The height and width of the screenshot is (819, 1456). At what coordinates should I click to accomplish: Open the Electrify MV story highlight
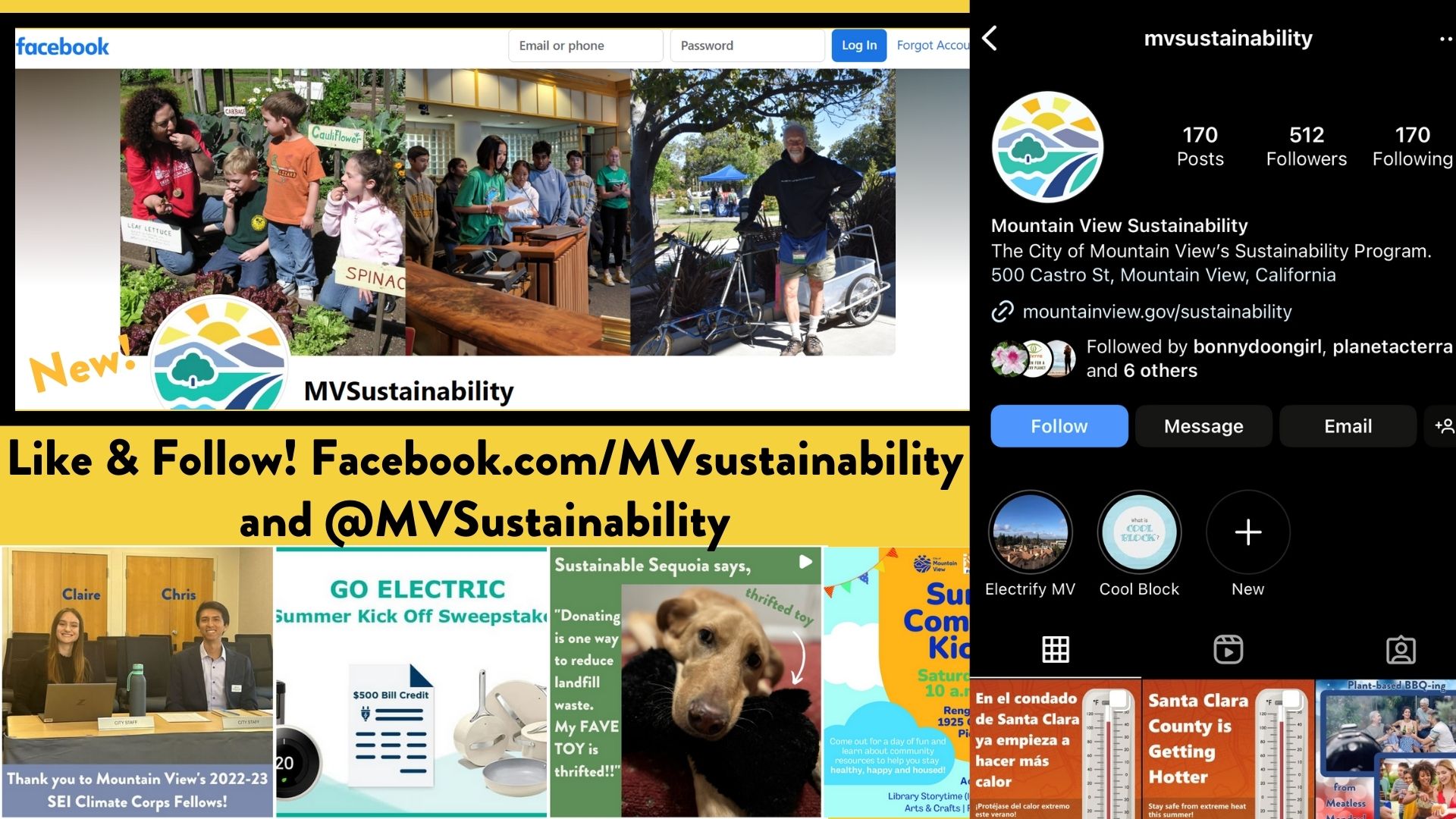(x=1030, y=532)
